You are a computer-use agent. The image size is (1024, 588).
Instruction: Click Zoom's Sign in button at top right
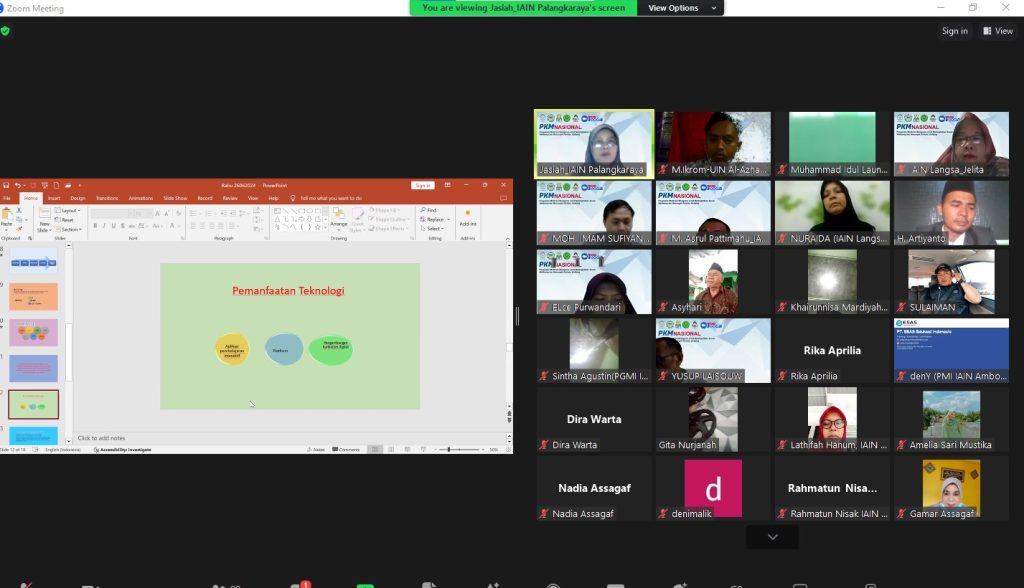click(954, 31)
